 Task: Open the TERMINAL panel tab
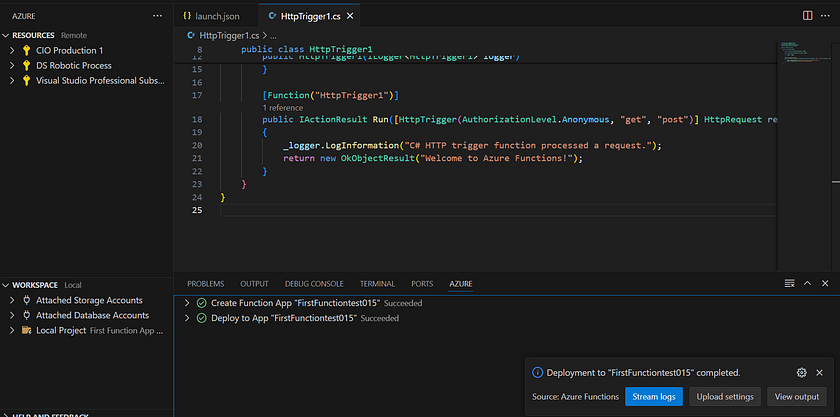coord(377,284)
